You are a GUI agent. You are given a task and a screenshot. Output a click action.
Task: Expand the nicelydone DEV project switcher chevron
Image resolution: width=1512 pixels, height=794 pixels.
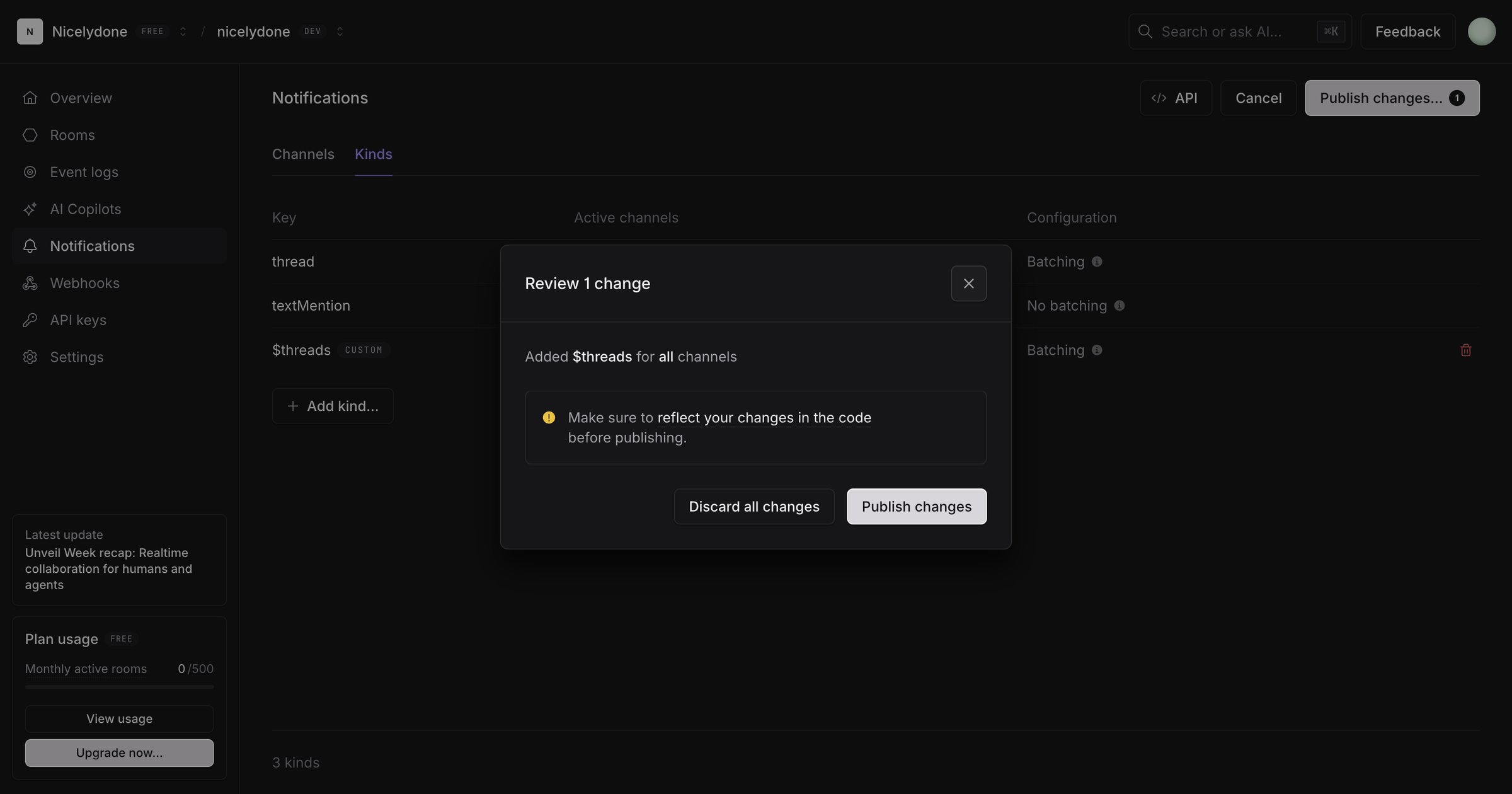340,32
